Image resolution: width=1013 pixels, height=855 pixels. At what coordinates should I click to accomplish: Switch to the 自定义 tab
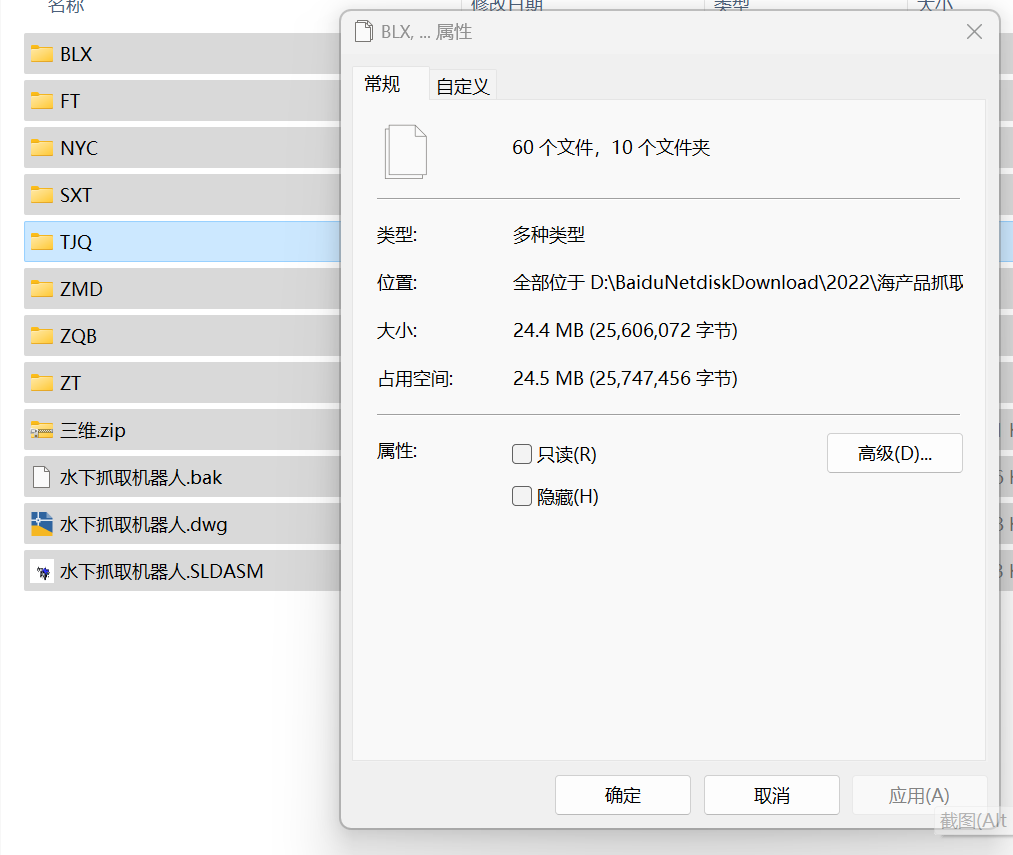click(x=462, y=84)
